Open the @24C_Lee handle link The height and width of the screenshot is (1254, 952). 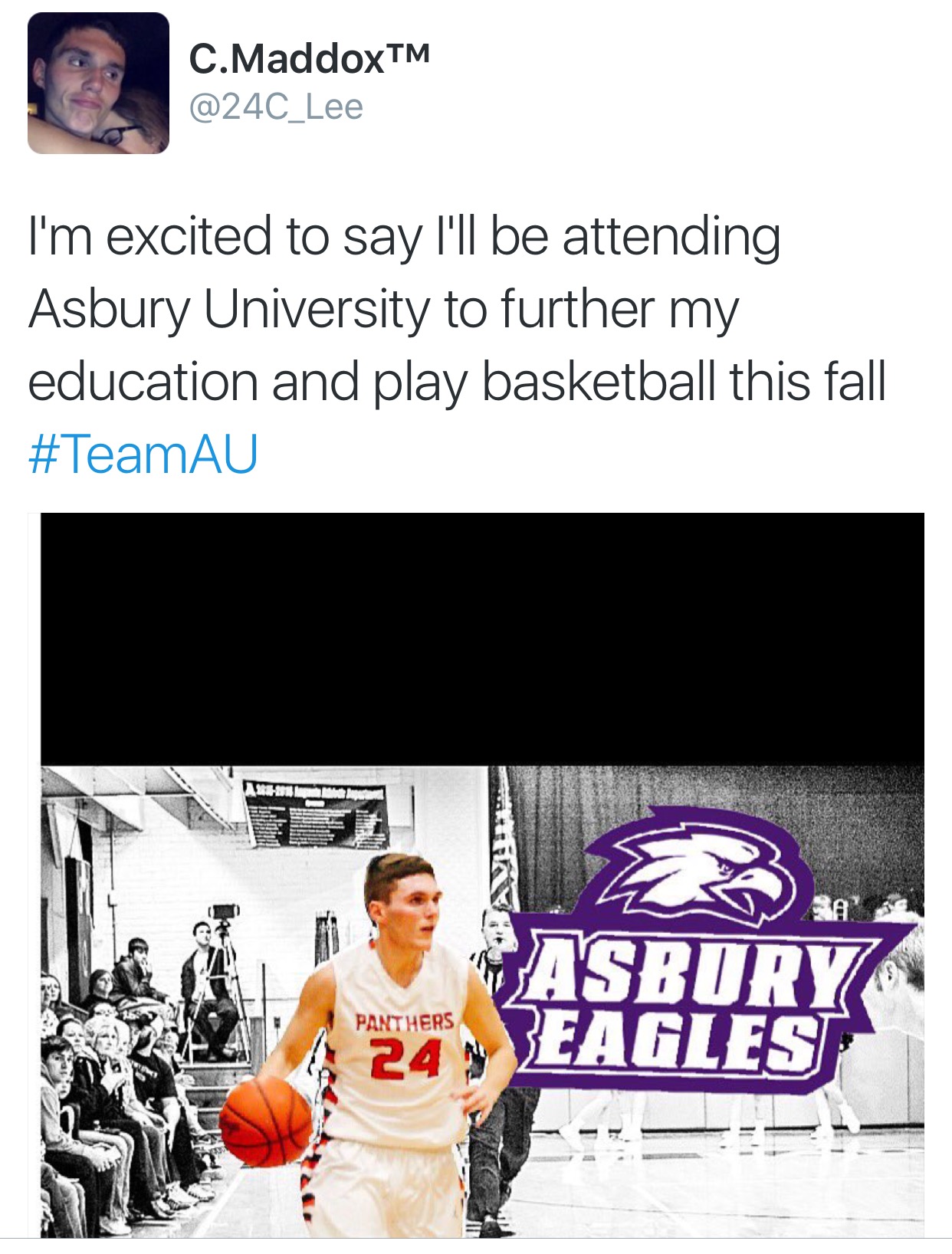point(275,107)
